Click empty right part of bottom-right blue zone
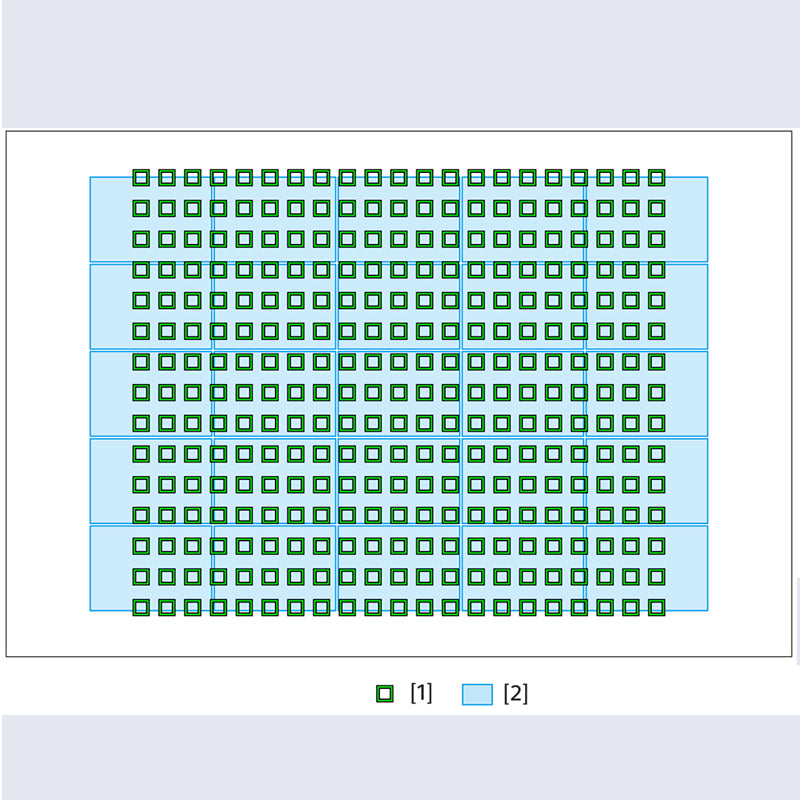 tap(687, 568)
